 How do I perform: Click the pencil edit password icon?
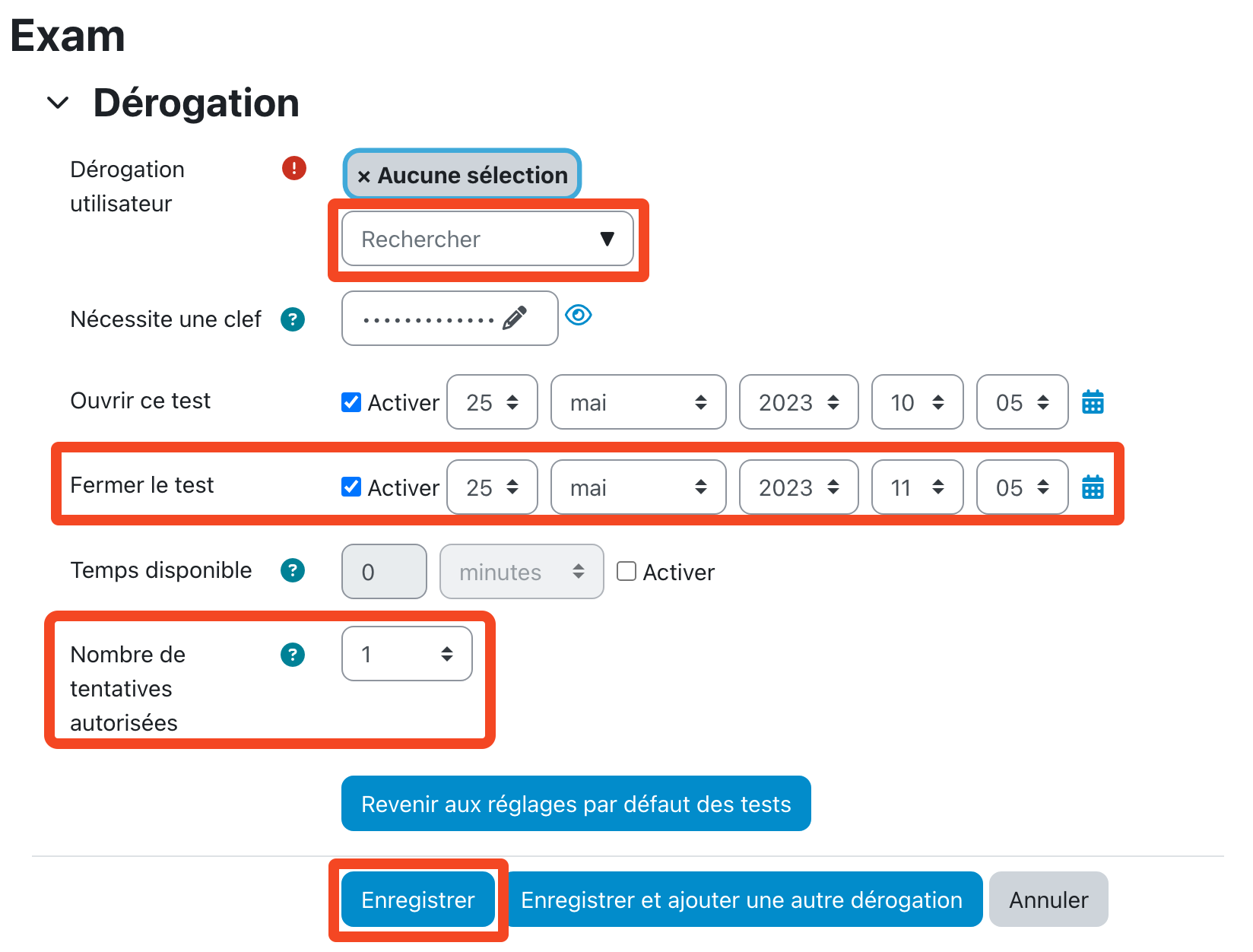pyautogui.click(x=515, y=318)
